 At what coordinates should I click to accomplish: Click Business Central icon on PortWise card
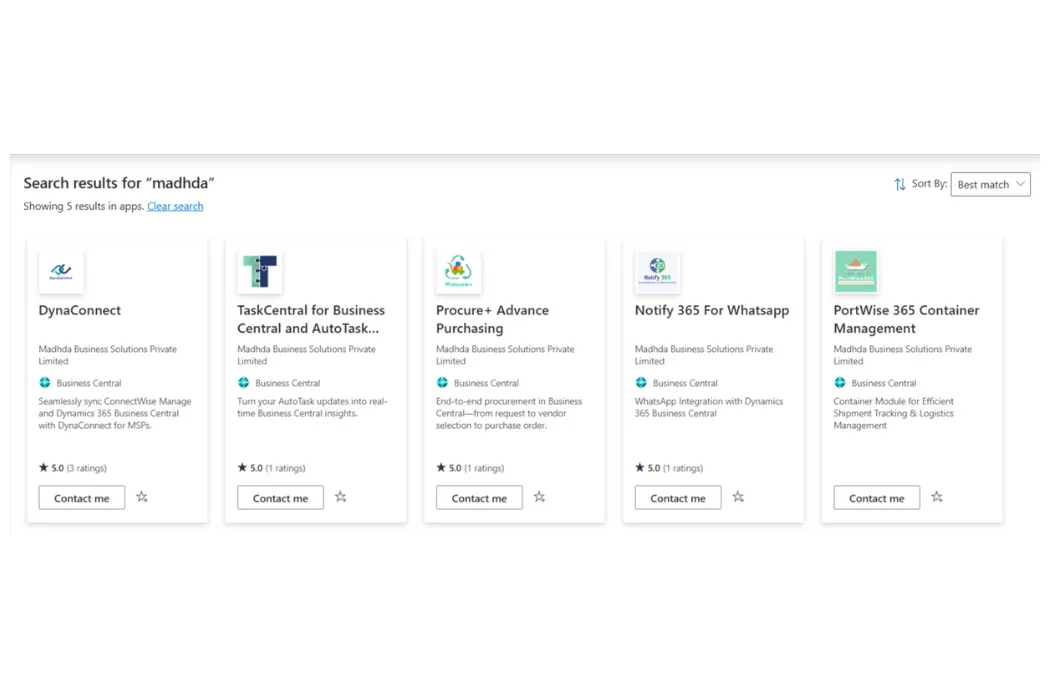pos(840,383)
